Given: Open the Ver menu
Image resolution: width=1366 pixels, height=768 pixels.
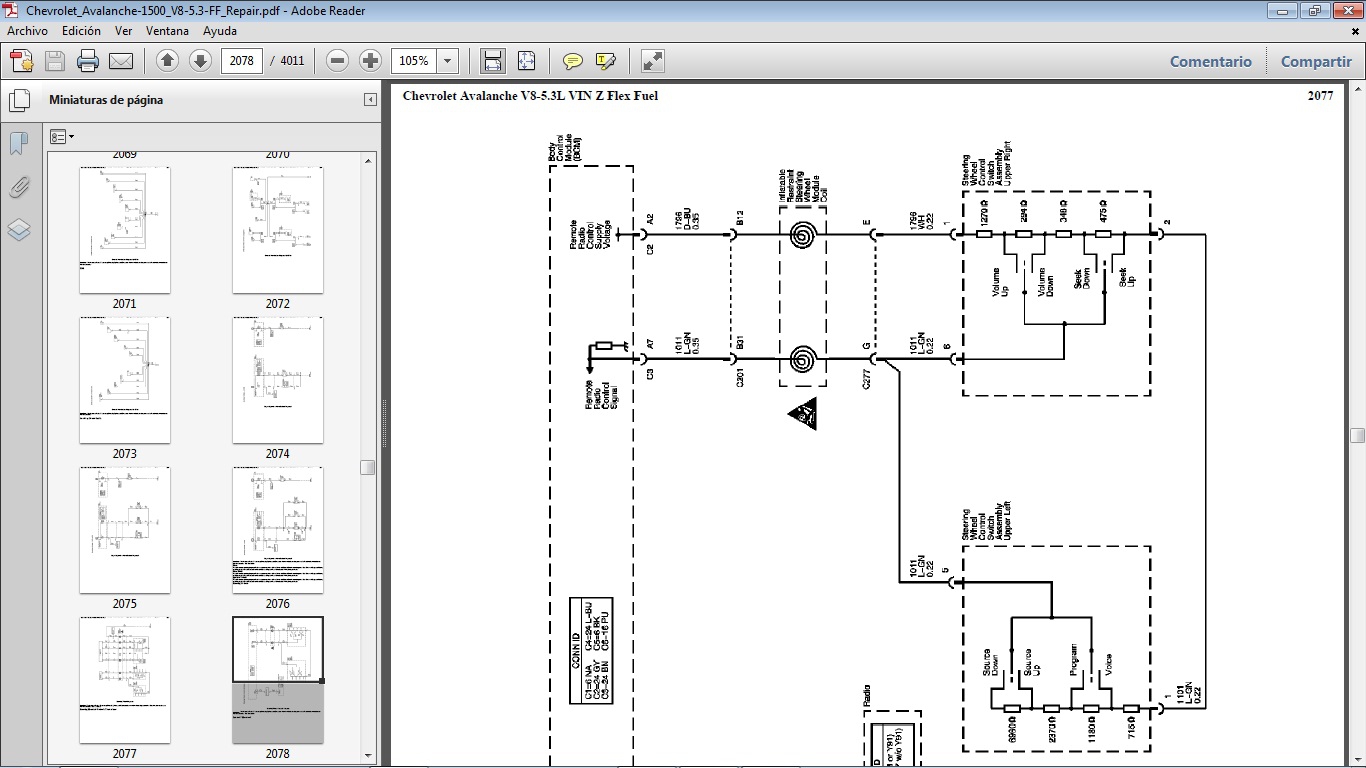Looking at the screenshot, I should click(123, 31).
